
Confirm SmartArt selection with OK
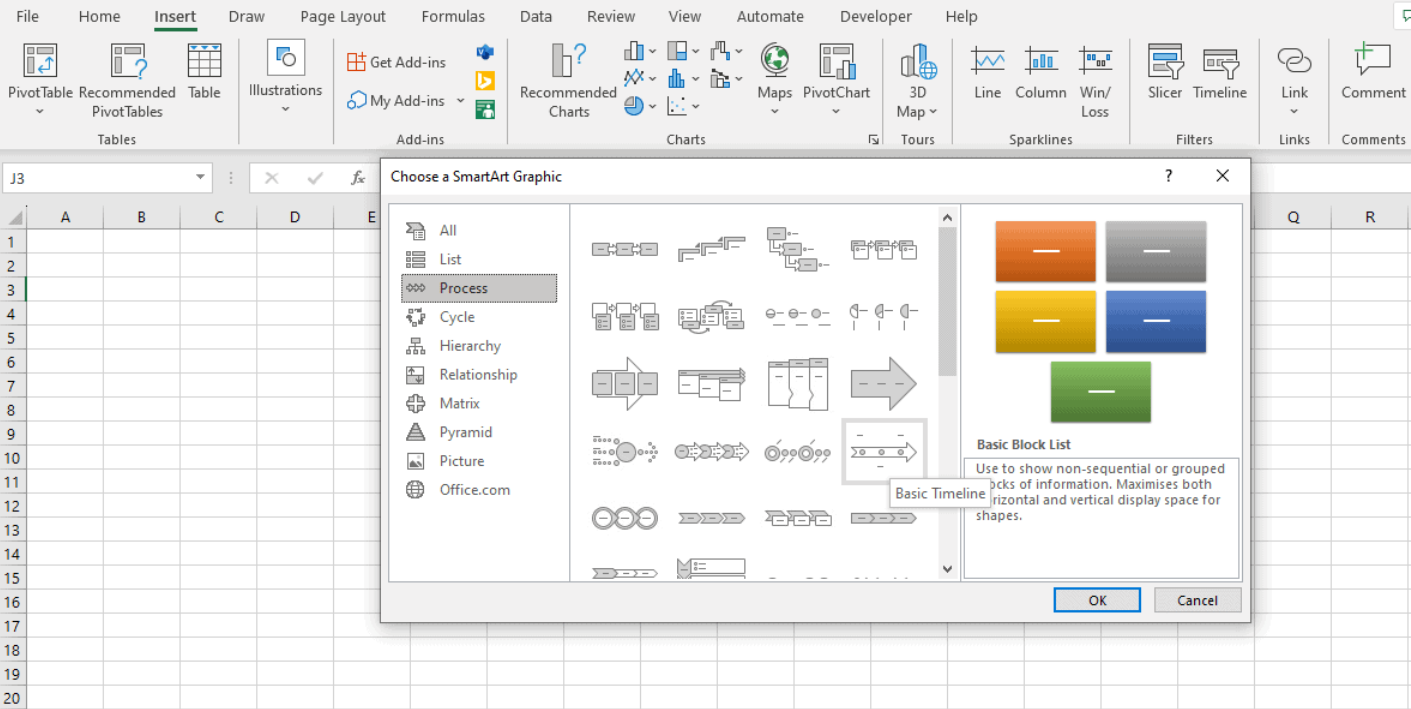tap(1096, 599)
